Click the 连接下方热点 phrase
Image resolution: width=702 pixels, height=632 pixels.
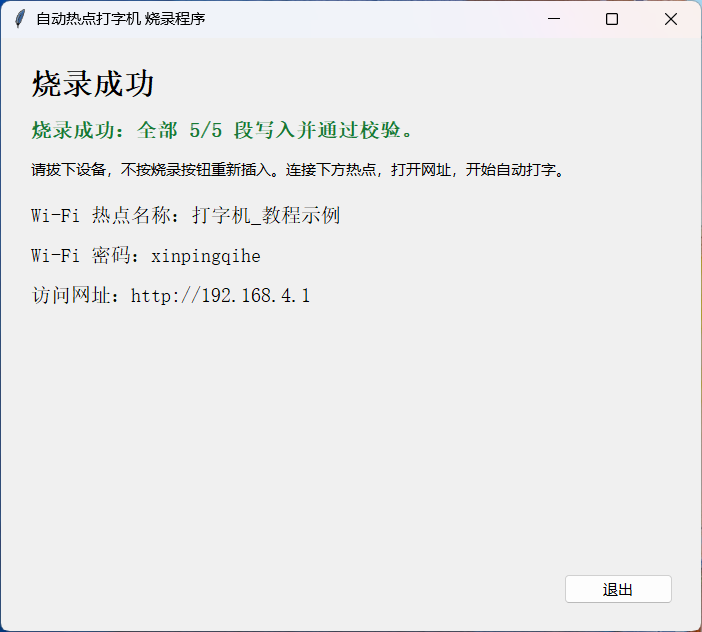[x=331, y=170]
